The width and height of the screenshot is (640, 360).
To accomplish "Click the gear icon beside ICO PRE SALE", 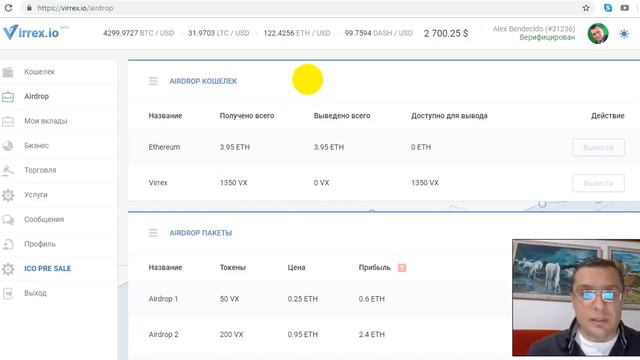I will coord(8,269).
